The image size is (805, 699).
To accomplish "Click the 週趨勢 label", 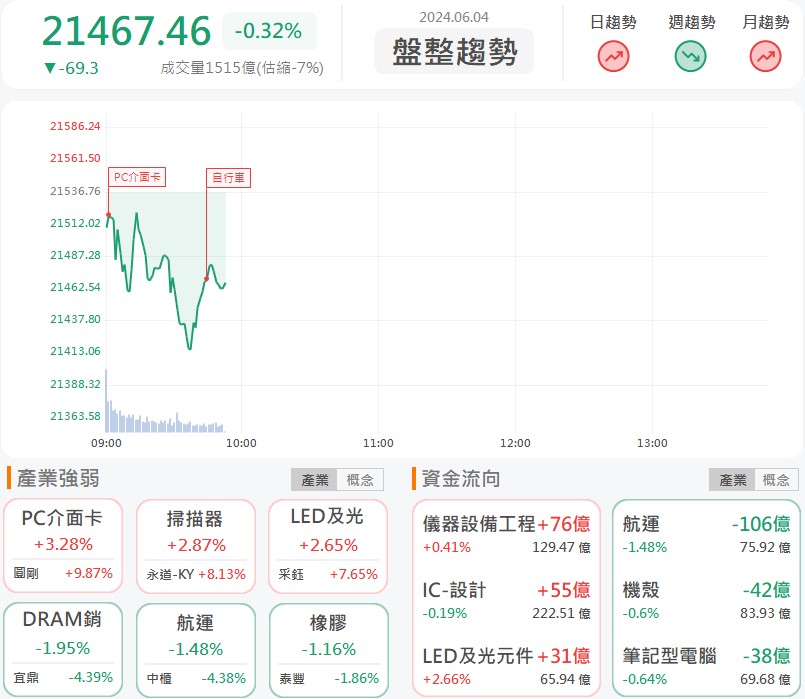I will pos(692,22).
